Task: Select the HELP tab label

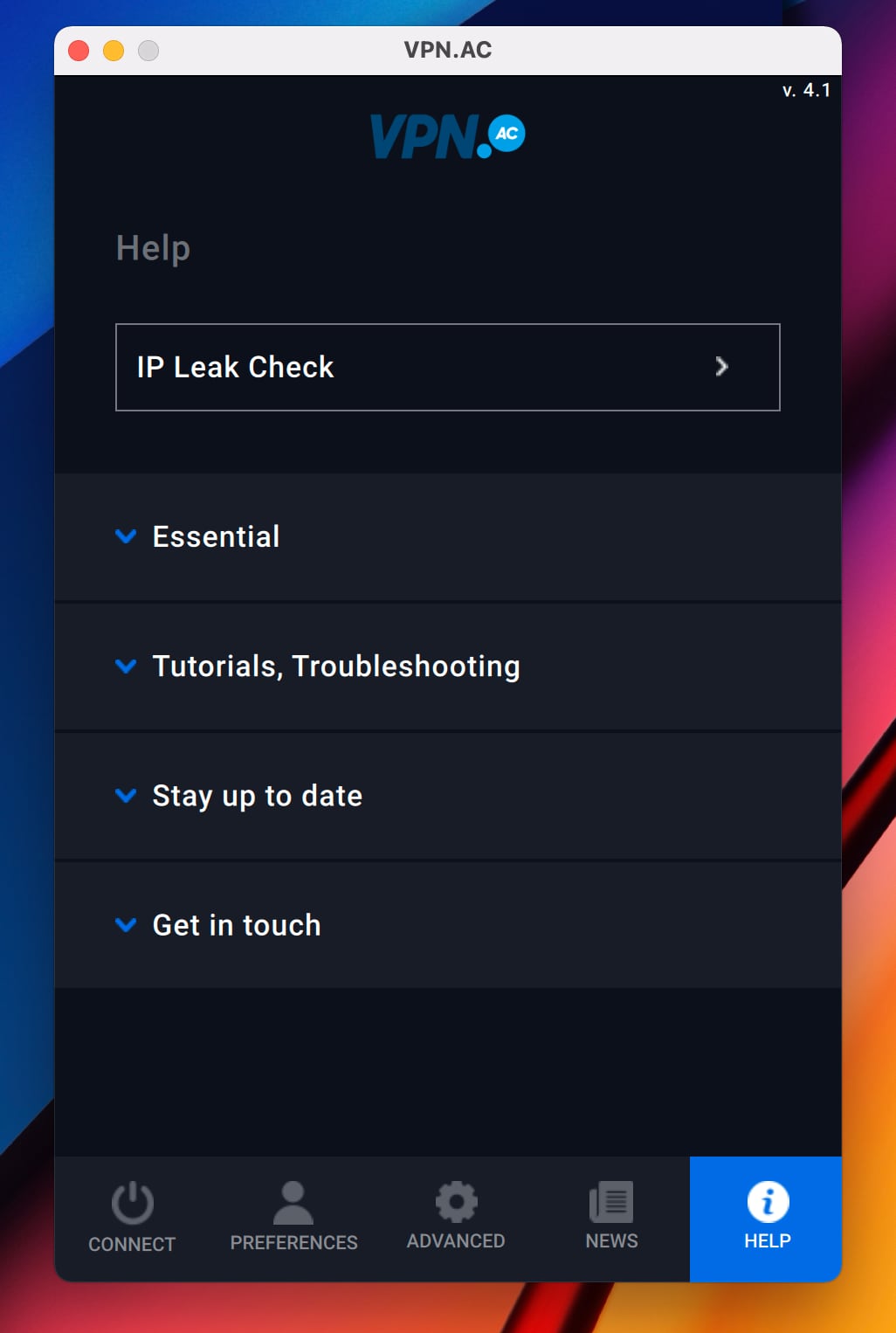Action: [768, 1240]
